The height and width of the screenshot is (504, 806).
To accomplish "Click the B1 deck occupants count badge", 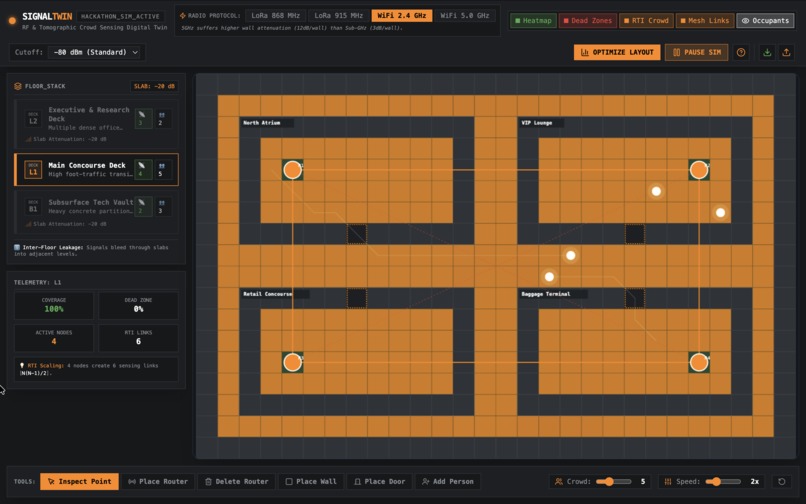I will [x=162, y=206].
